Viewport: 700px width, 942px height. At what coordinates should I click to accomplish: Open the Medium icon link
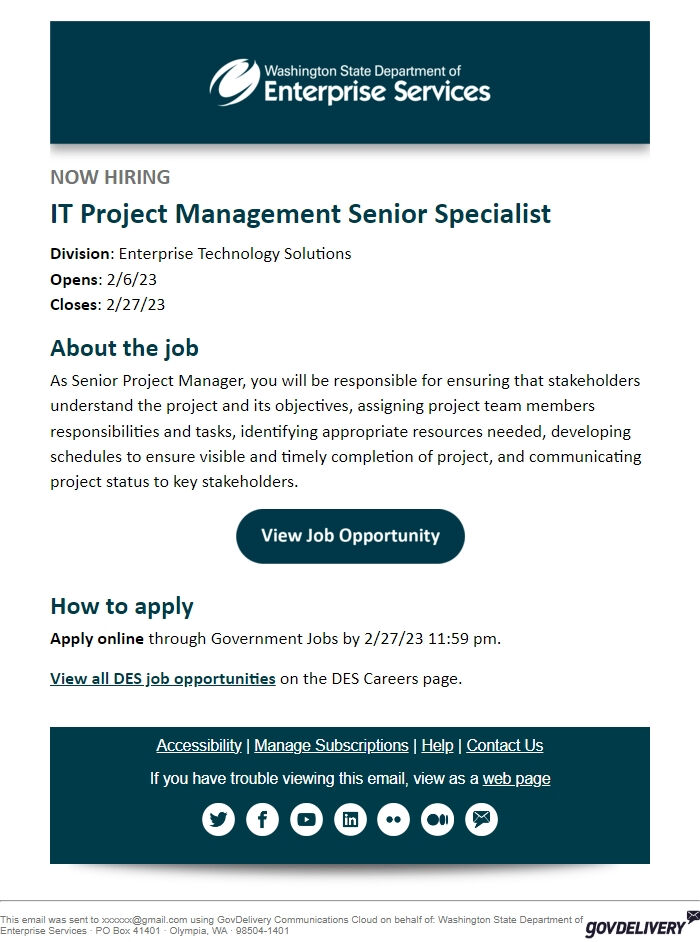coord(438,820)
